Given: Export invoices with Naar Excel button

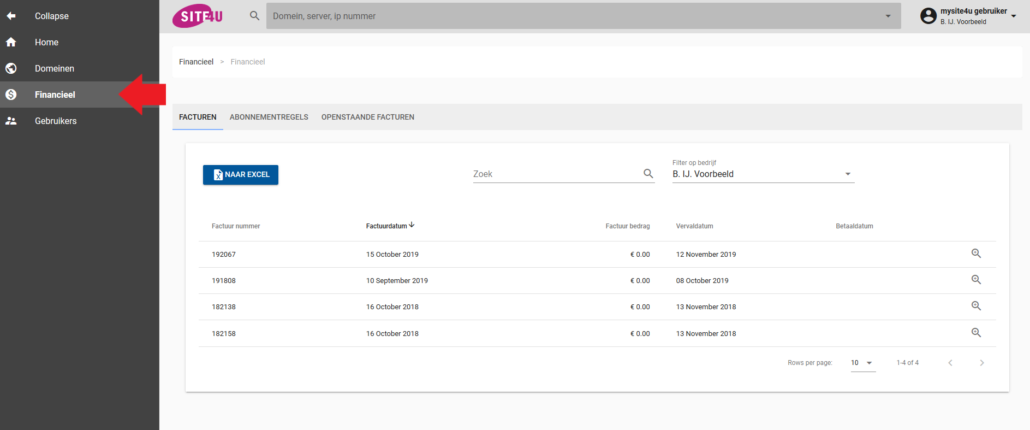Looking at the screenshot, I should click(x=240, y=174).
